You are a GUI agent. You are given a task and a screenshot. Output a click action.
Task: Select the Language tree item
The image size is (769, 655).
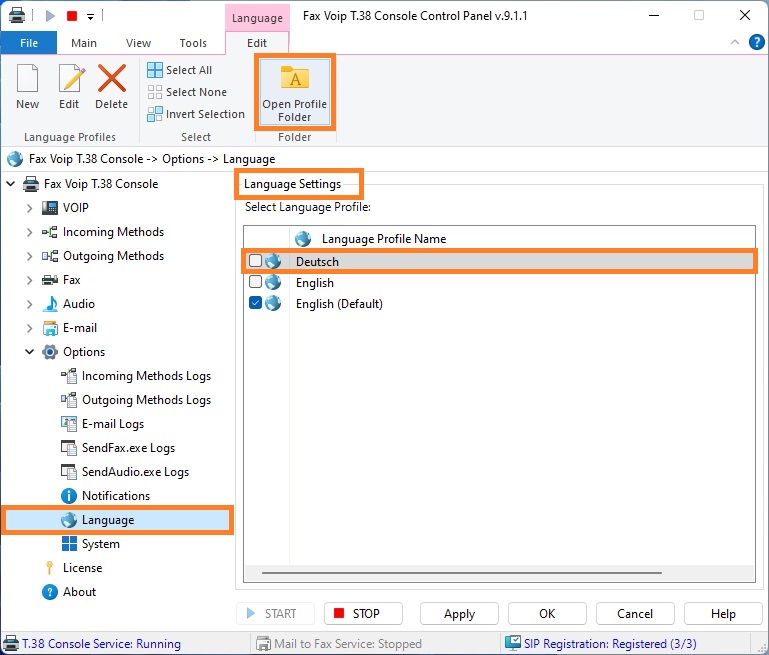117,520
